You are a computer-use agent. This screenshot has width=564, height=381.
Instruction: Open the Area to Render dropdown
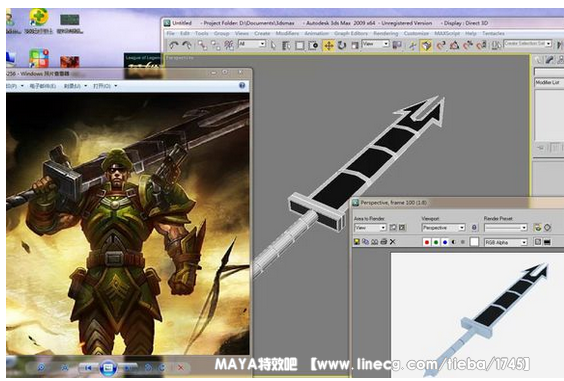click(x=370, y=228)
